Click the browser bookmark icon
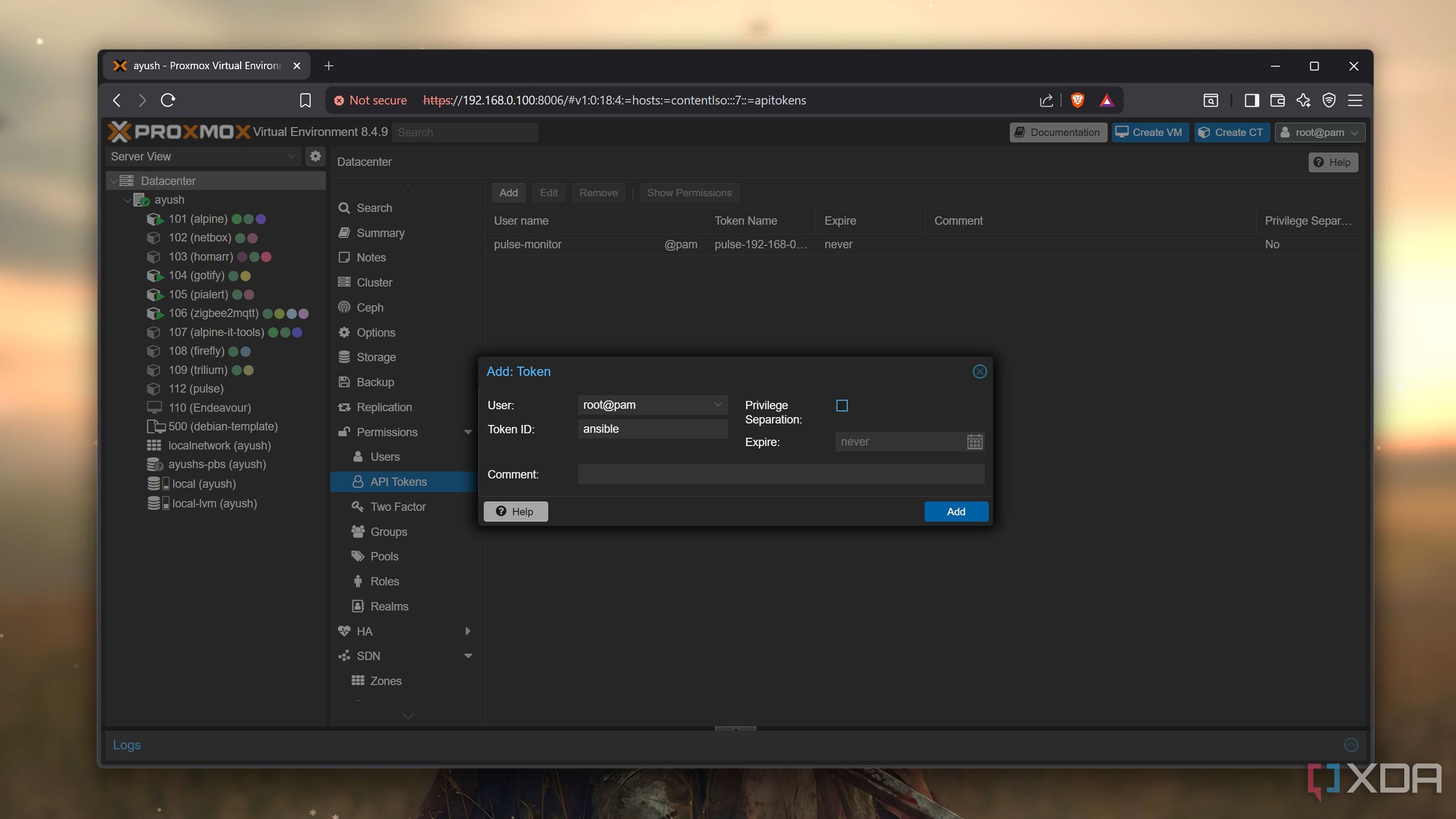The image size is (1456, 819). 305,100
